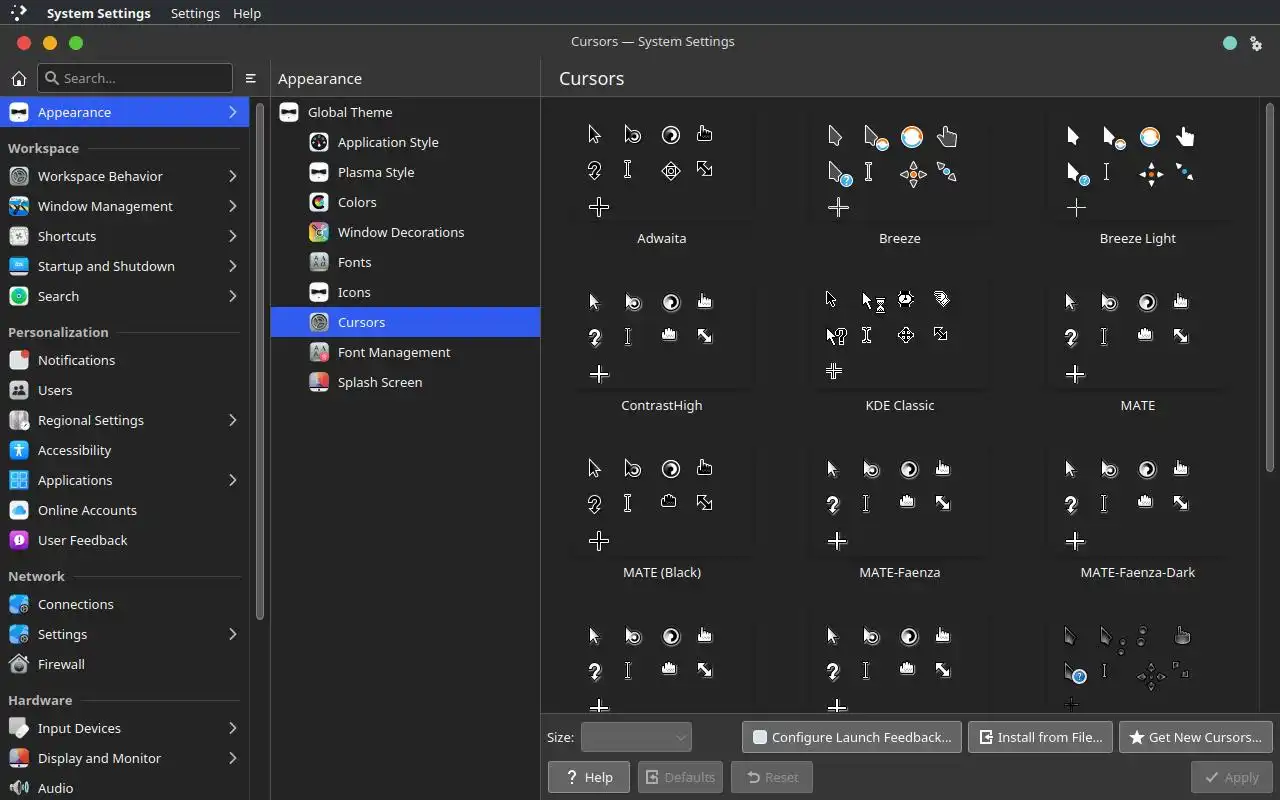This screenshot has width=1280, height=800.
Task: Click the Font Management icon
Action: (319, 352)
